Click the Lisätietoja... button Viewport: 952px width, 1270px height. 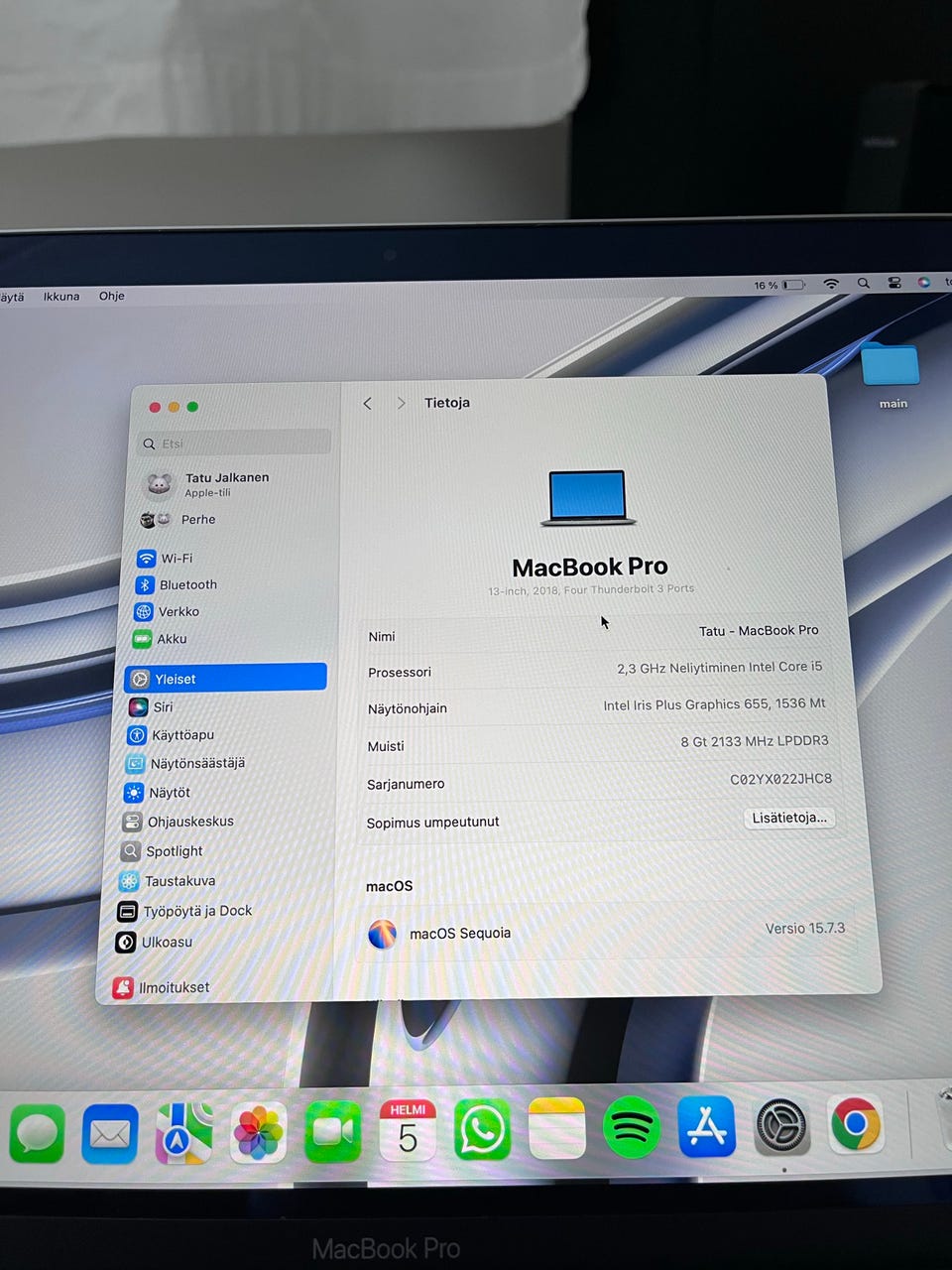tap(789, 818)
